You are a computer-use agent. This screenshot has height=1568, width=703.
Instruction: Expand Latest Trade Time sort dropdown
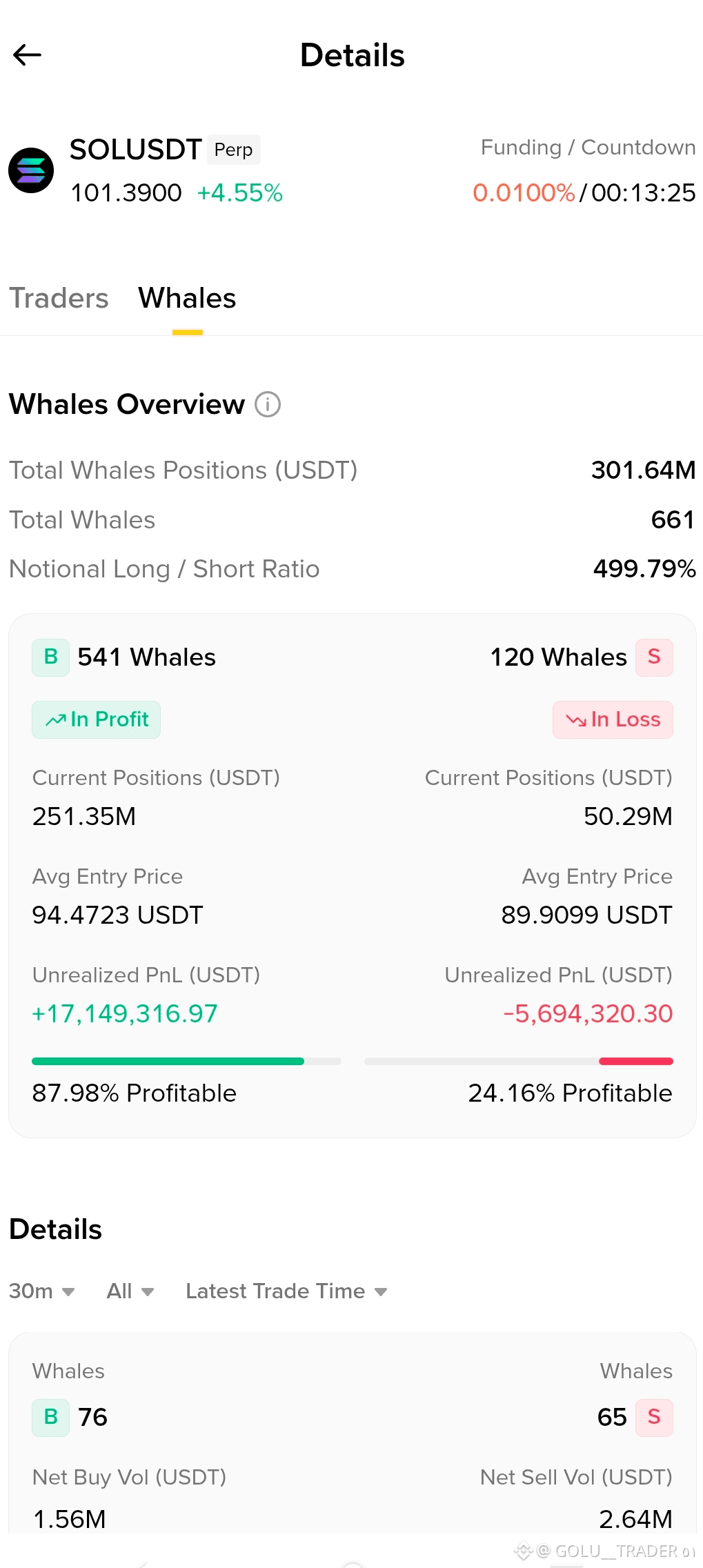click(286, 1291)
